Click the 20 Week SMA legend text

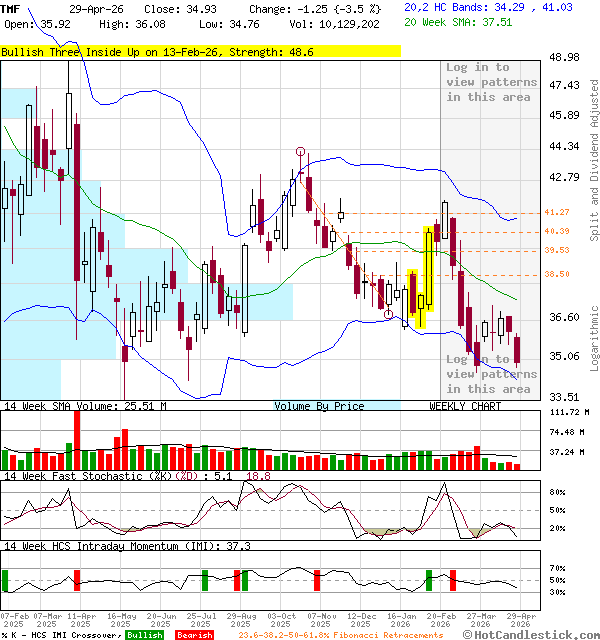pos(458,22)
